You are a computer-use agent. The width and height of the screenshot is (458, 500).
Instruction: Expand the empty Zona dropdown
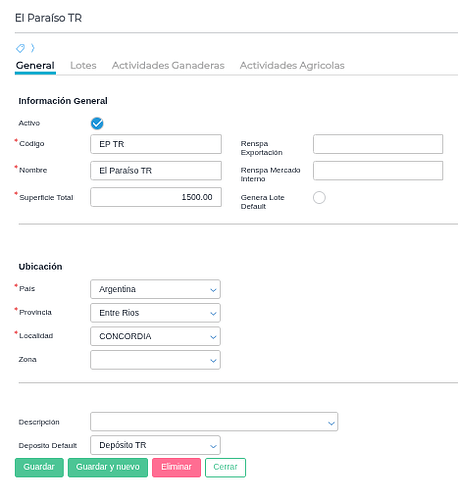tap(155, 360)
